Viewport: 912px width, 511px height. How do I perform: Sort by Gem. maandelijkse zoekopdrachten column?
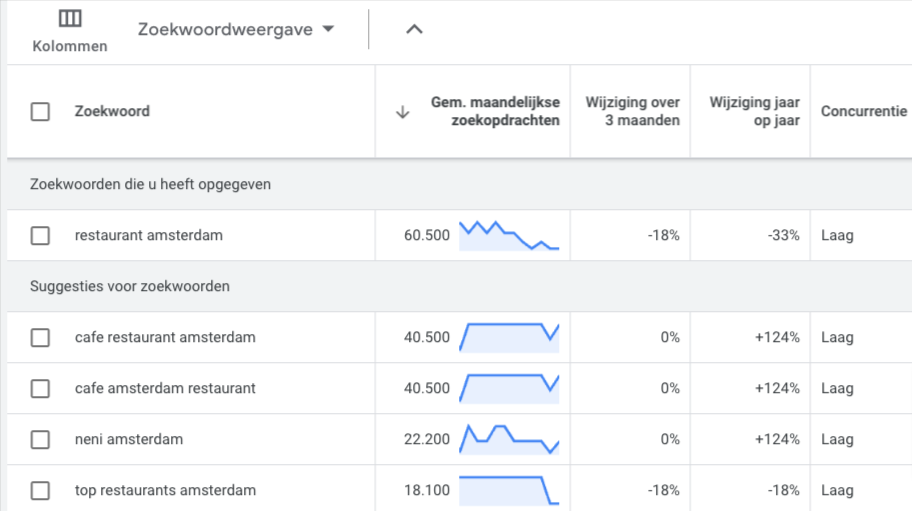click(x=495, y=112)
